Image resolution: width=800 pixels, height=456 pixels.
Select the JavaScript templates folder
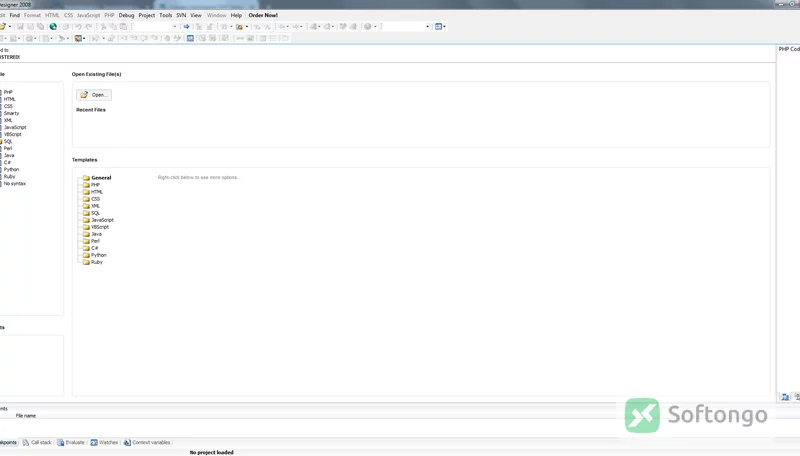[103, 220]
